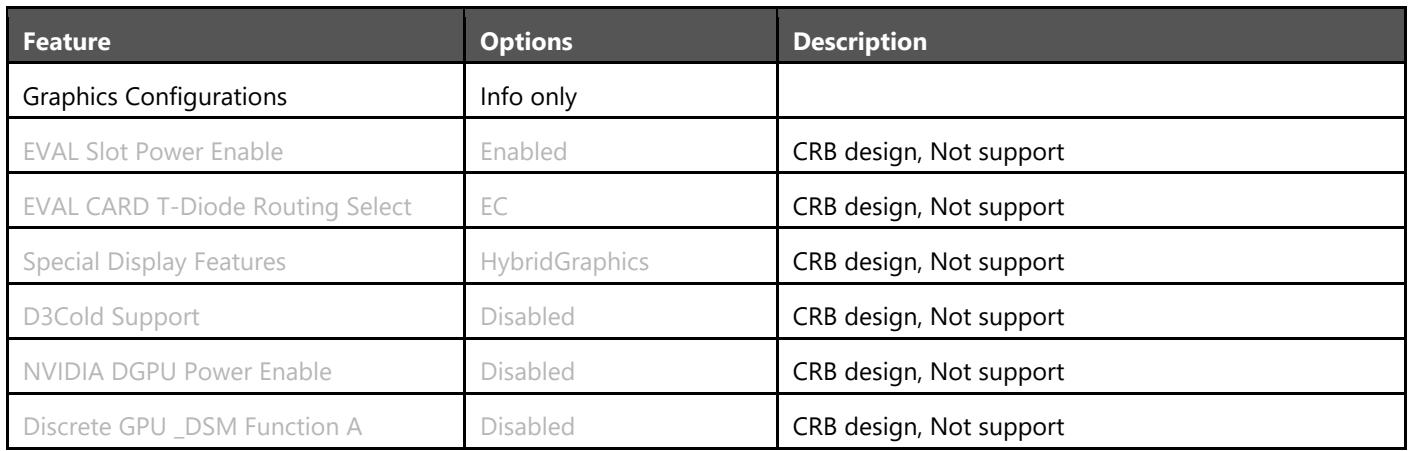This screenshot has width=1410, height=451.
Task: Open the EC routing option value
Action: pyautogui.click(x=492, y=207)
